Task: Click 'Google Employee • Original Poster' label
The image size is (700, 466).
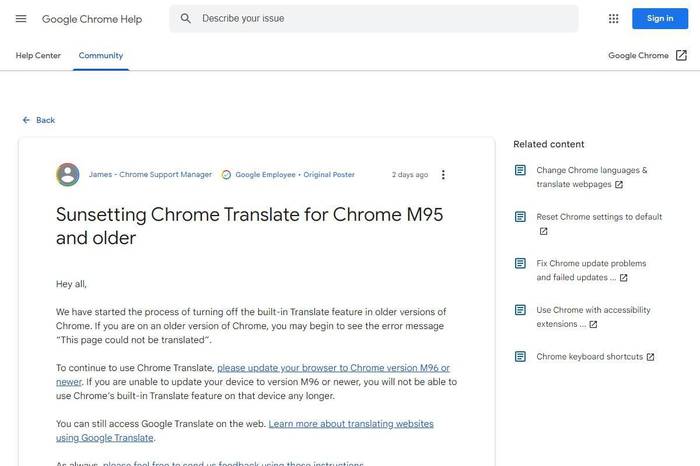Action: click(295, 175)
